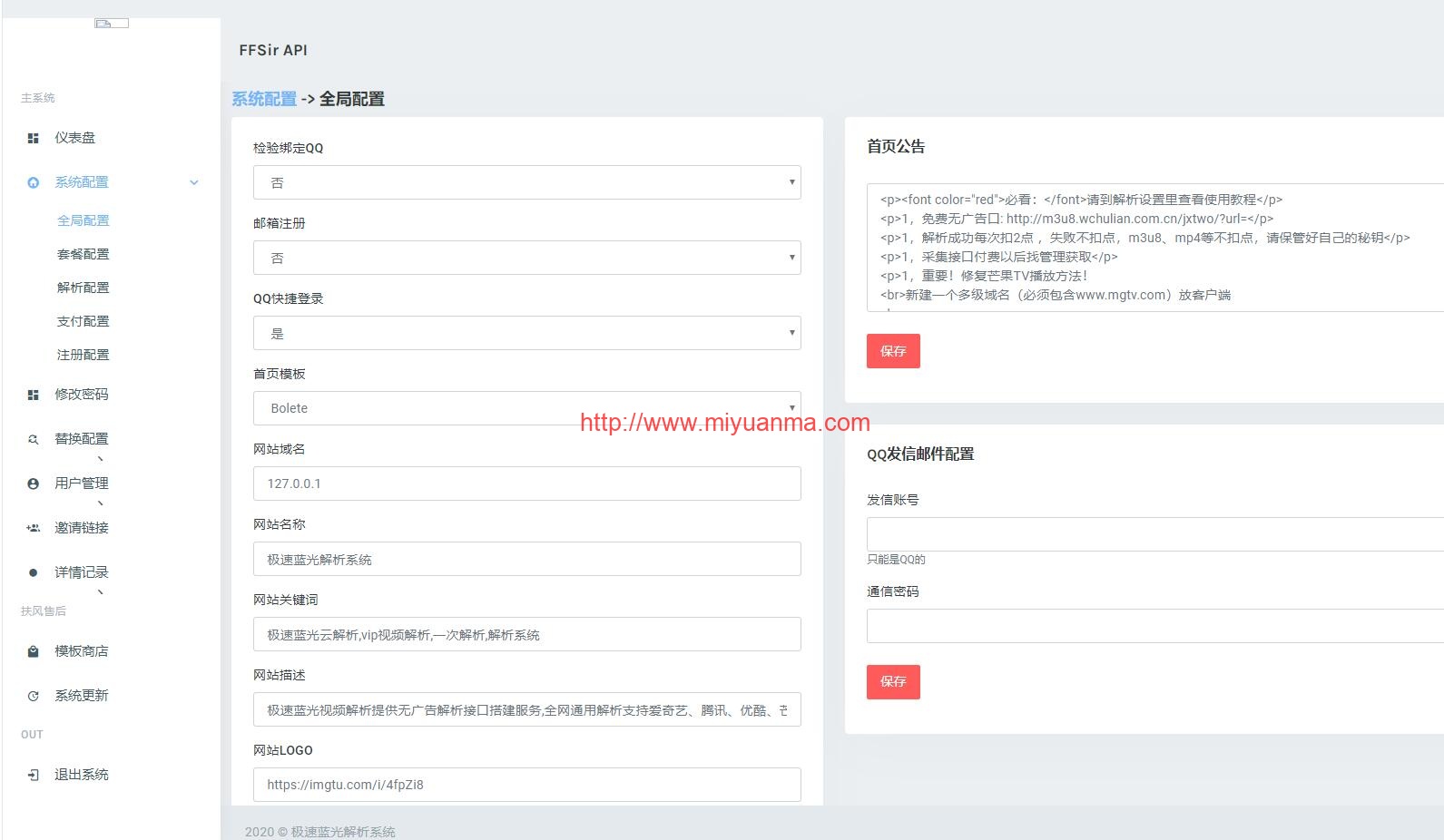The image size is (1444, 840).
Task: Expand the 用户管理 submenu arrow
Action: click(101, 503)
